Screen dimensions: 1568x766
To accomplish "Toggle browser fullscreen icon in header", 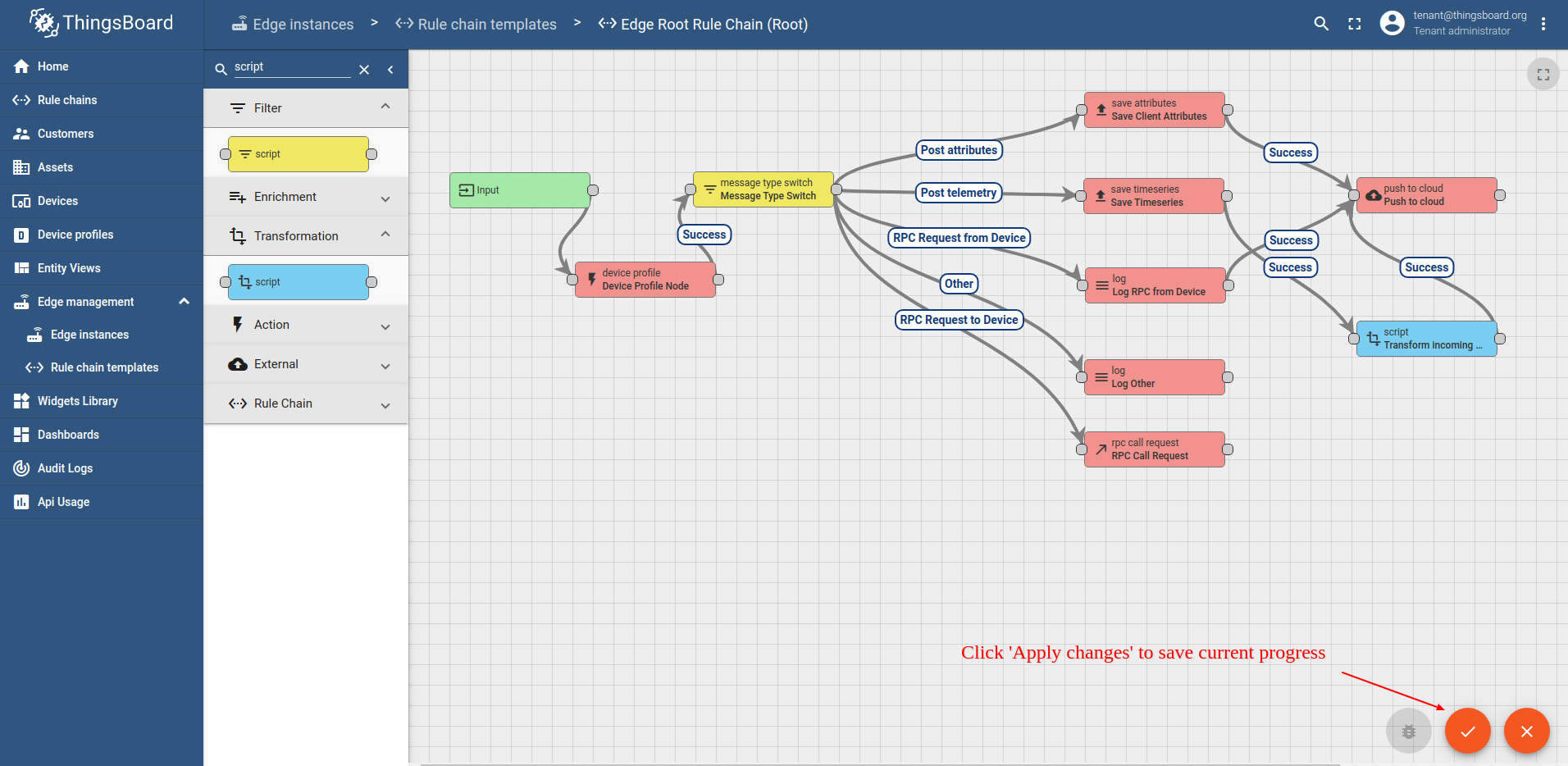I will click(x=1355, y=24).
